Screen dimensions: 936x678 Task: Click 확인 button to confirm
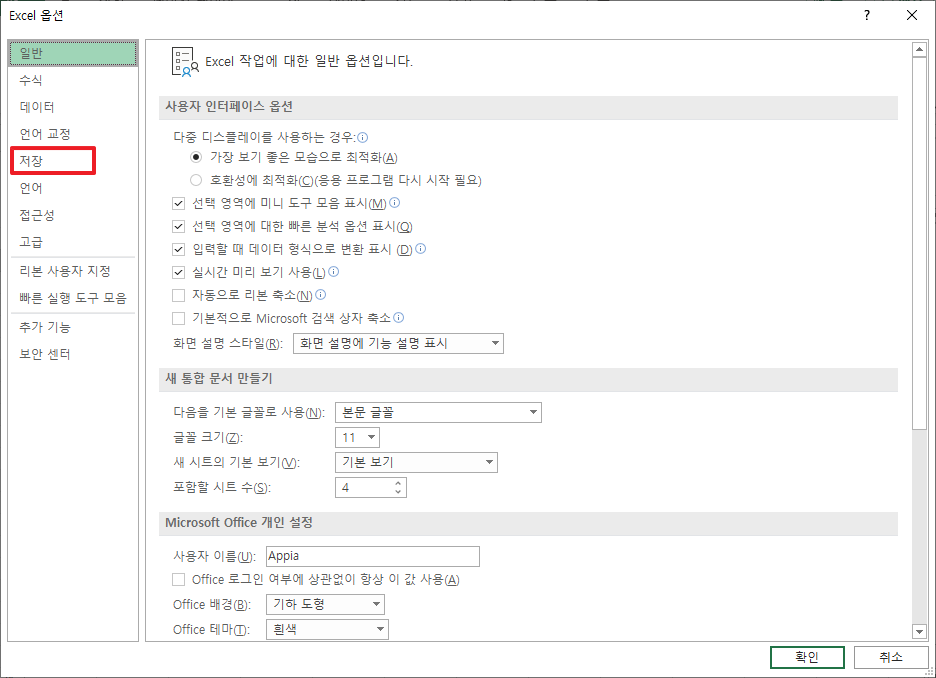click(x=807, y=657)
